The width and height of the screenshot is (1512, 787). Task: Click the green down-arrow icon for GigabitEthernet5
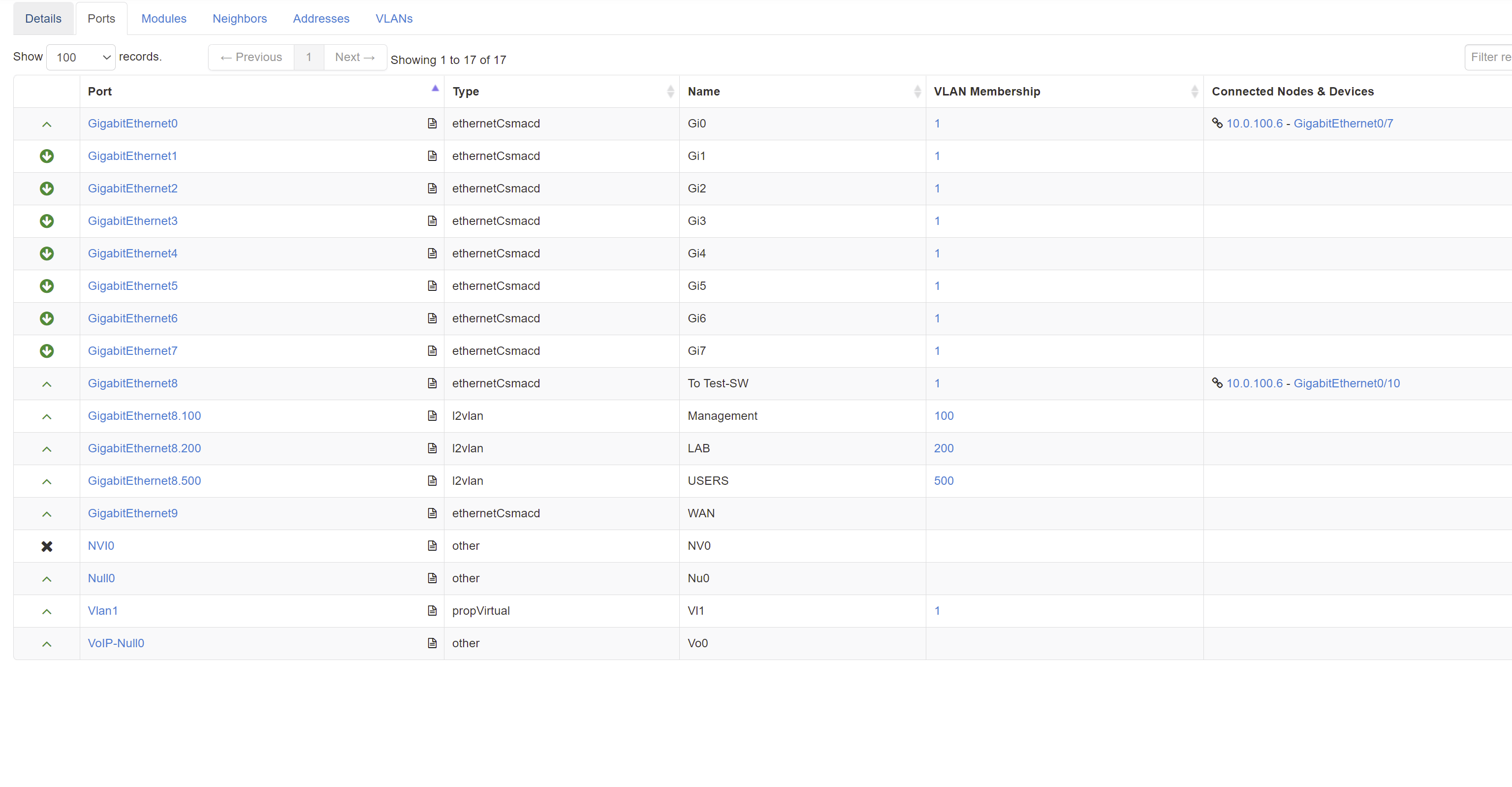coord(47,286)
